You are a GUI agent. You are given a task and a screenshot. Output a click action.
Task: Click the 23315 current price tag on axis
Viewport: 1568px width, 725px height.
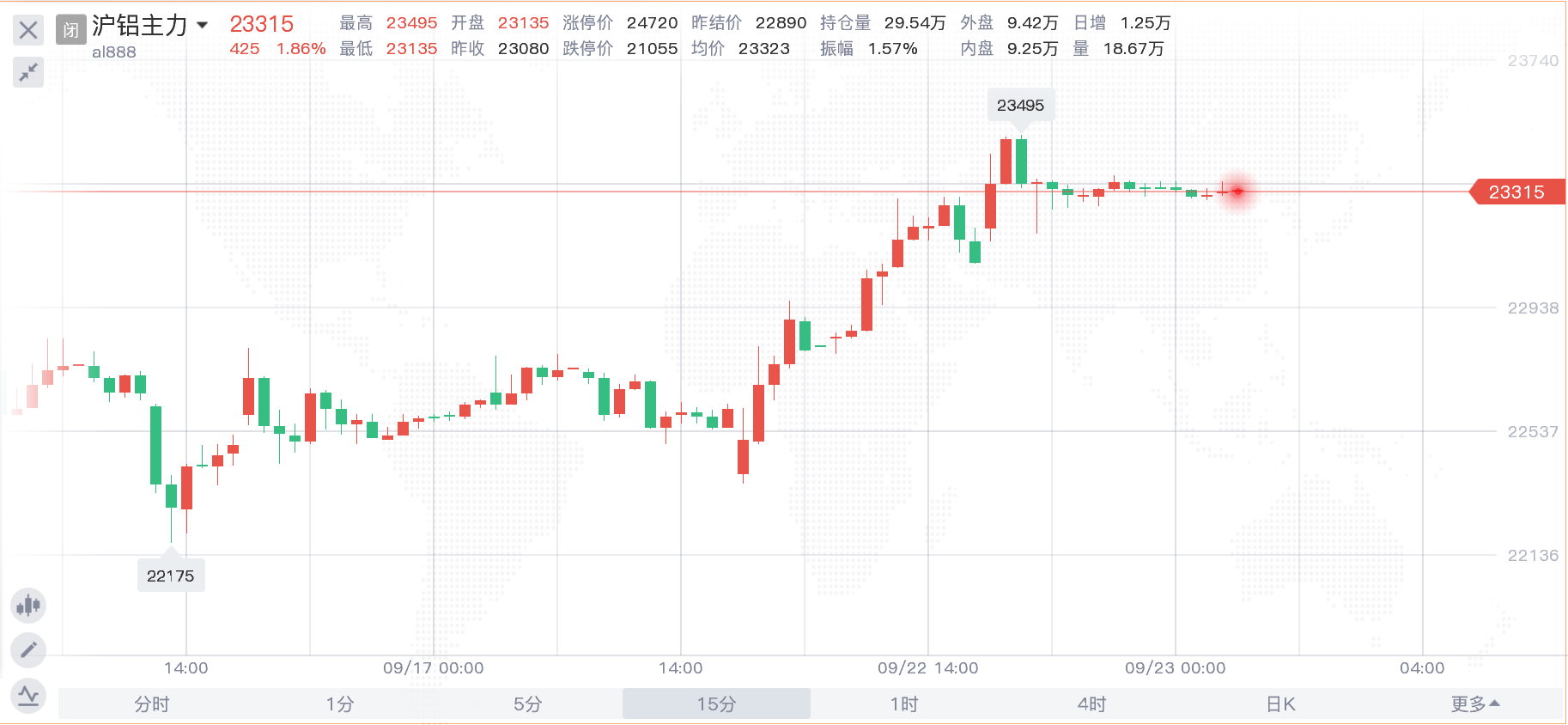point(1517,192)
